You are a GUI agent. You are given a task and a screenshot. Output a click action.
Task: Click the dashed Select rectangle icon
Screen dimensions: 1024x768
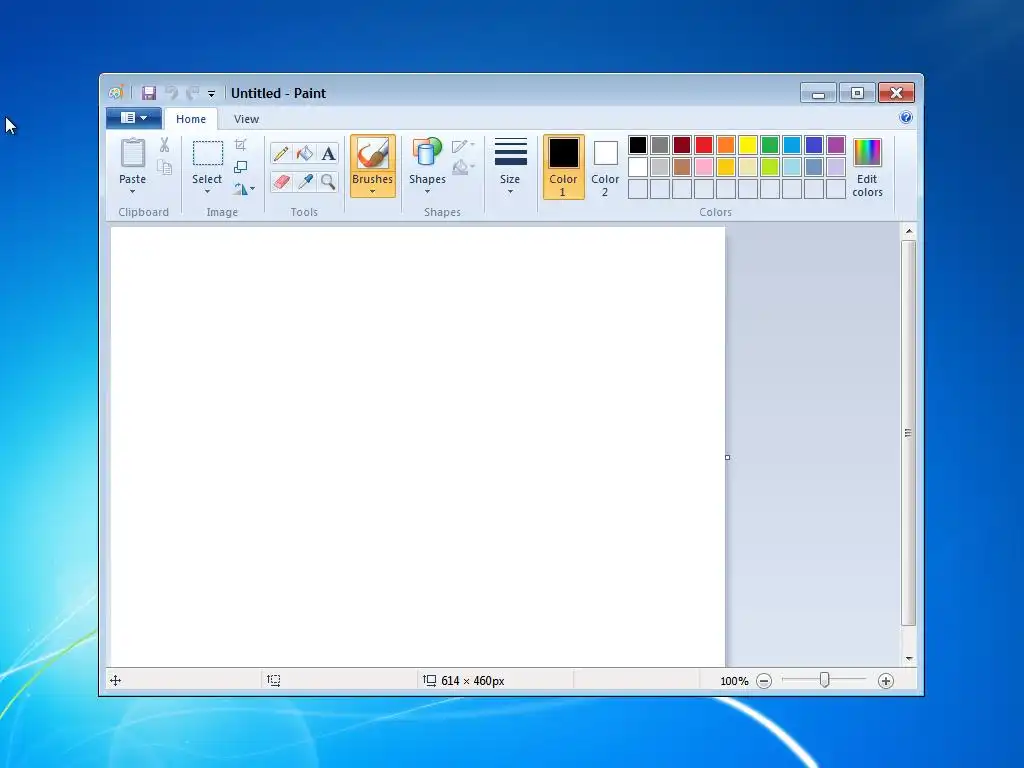(208, 153)
